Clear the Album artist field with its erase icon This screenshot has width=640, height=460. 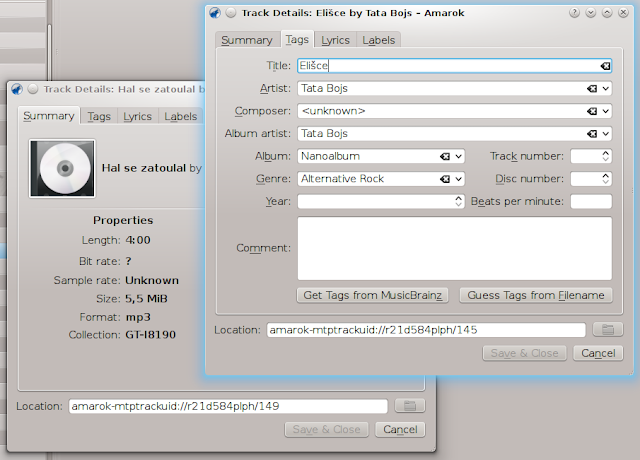(x=592, y=134)
